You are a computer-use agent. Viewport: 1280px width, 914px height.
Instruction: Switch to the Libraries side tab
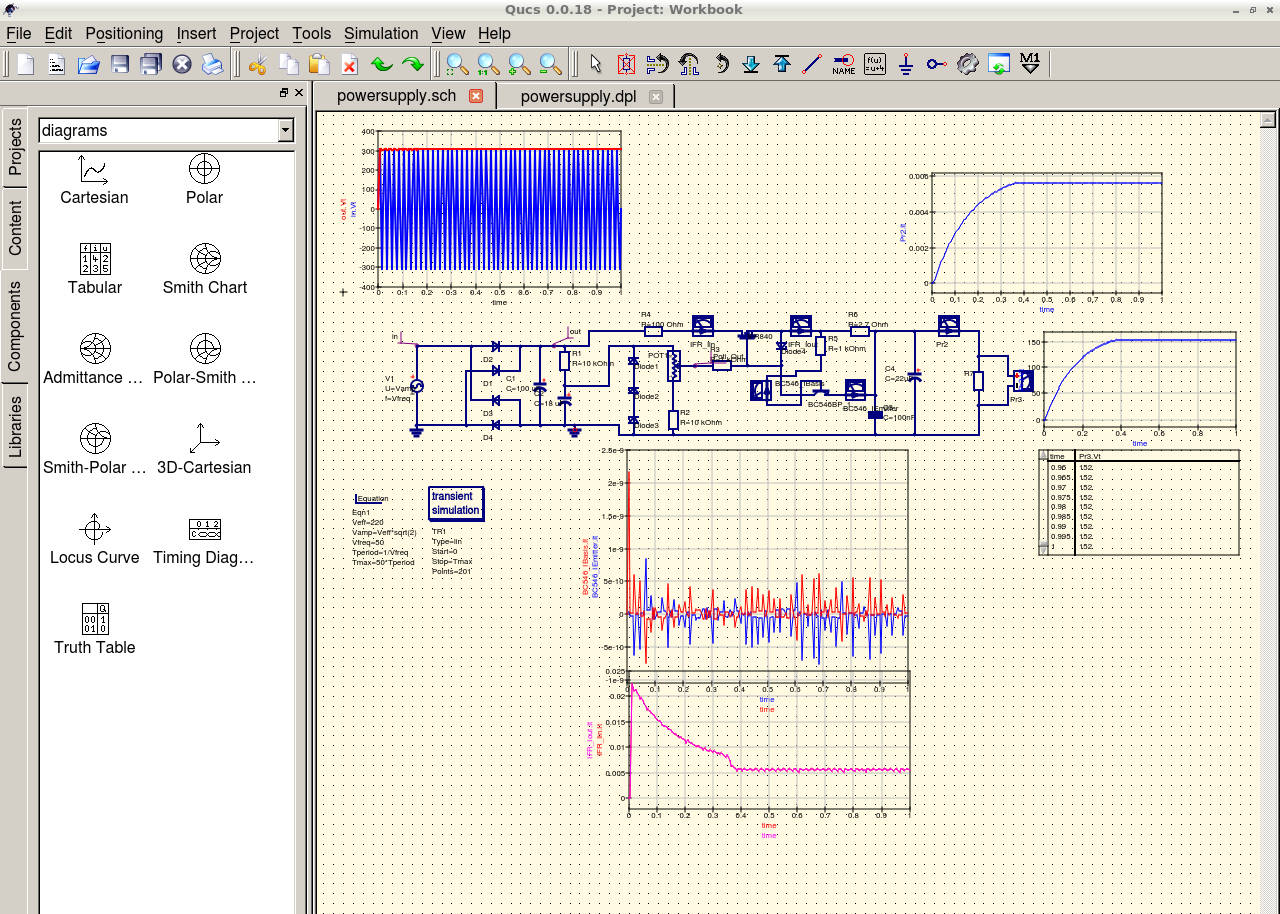[15, 427]
